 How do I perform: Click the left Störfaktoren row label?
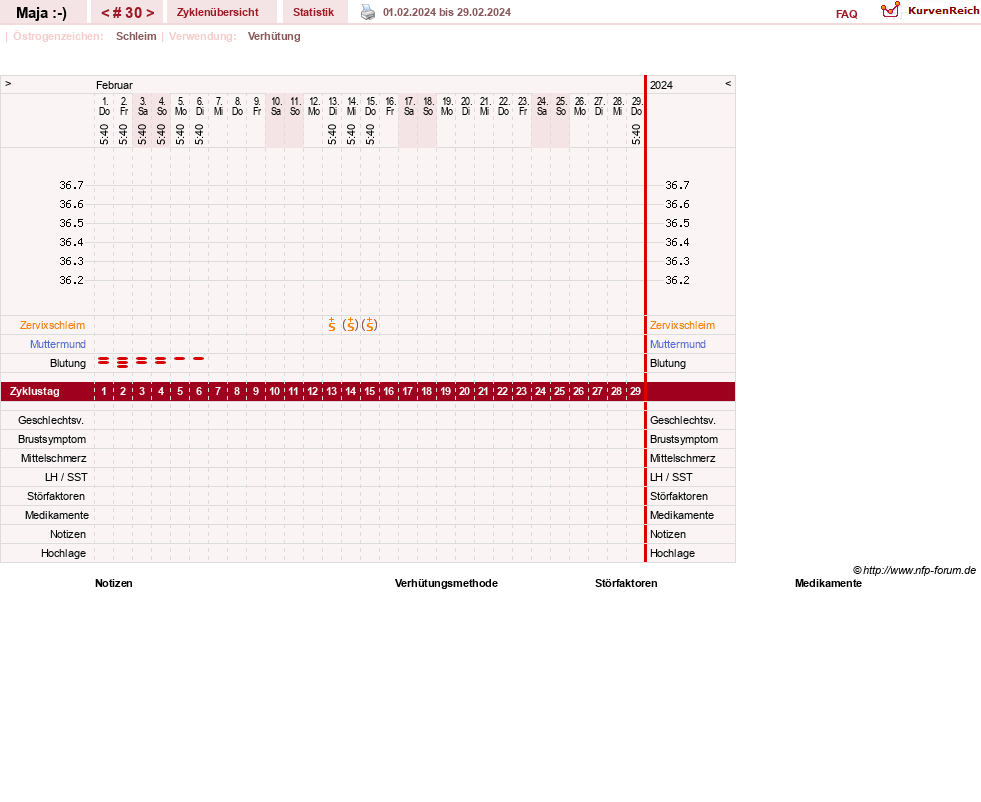pyautogui.click(x=56, y=496)
